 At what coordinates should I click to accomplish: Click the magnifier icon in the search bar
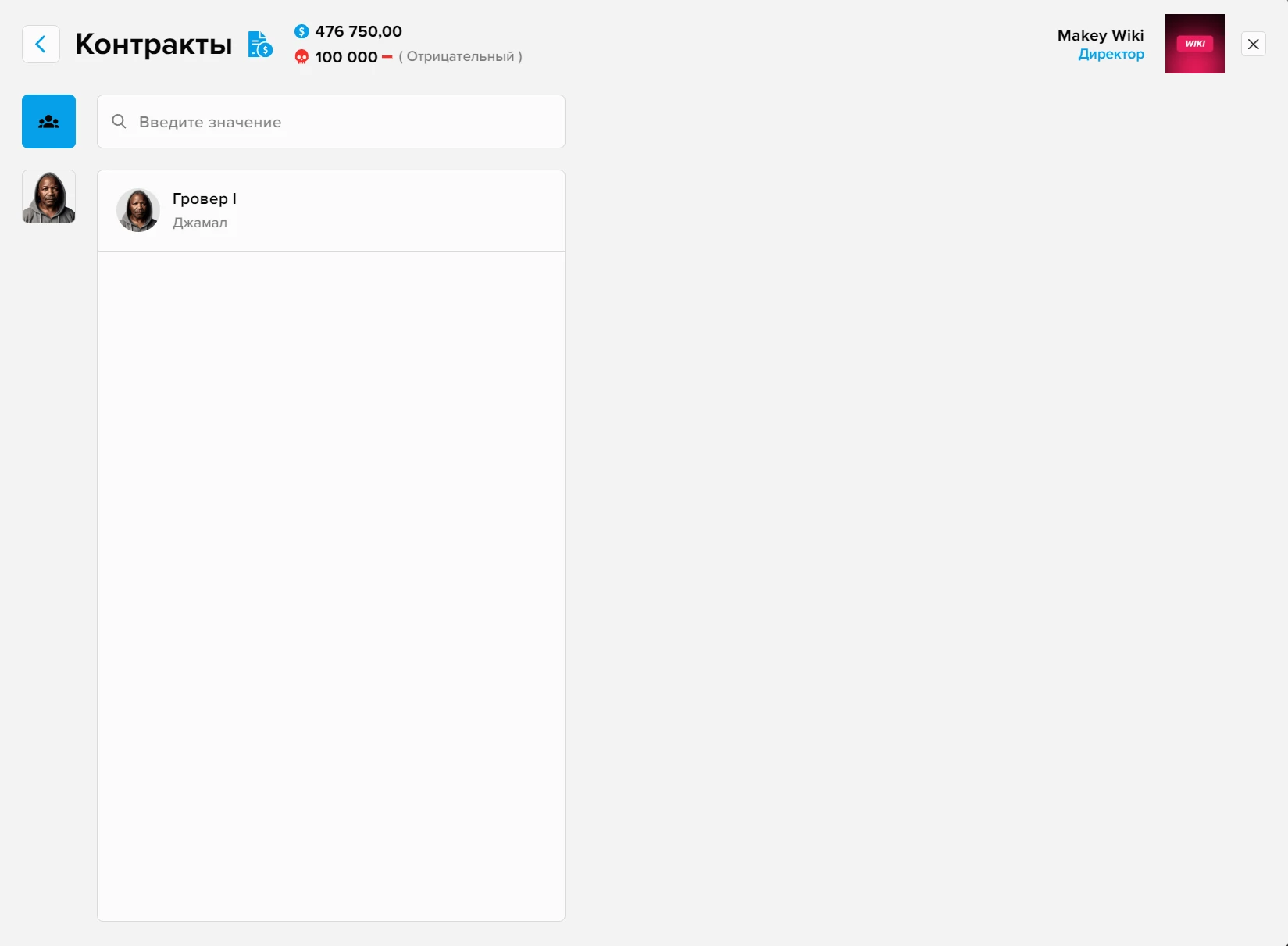[x=119, y=122]
